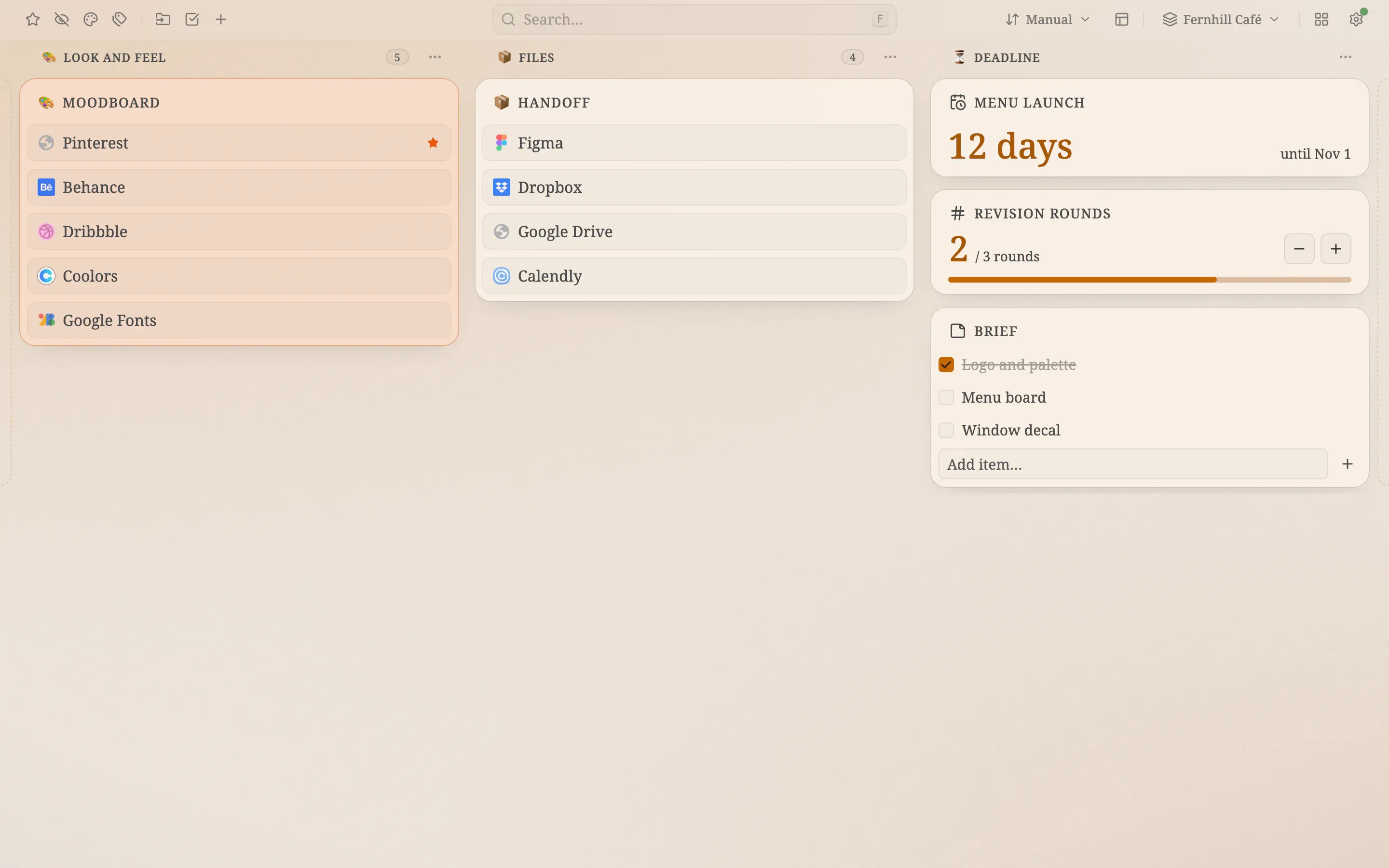1389x868 pixels.
Task: Click the Menu Launch calendar icon
Action: click(x=957, y=102)
